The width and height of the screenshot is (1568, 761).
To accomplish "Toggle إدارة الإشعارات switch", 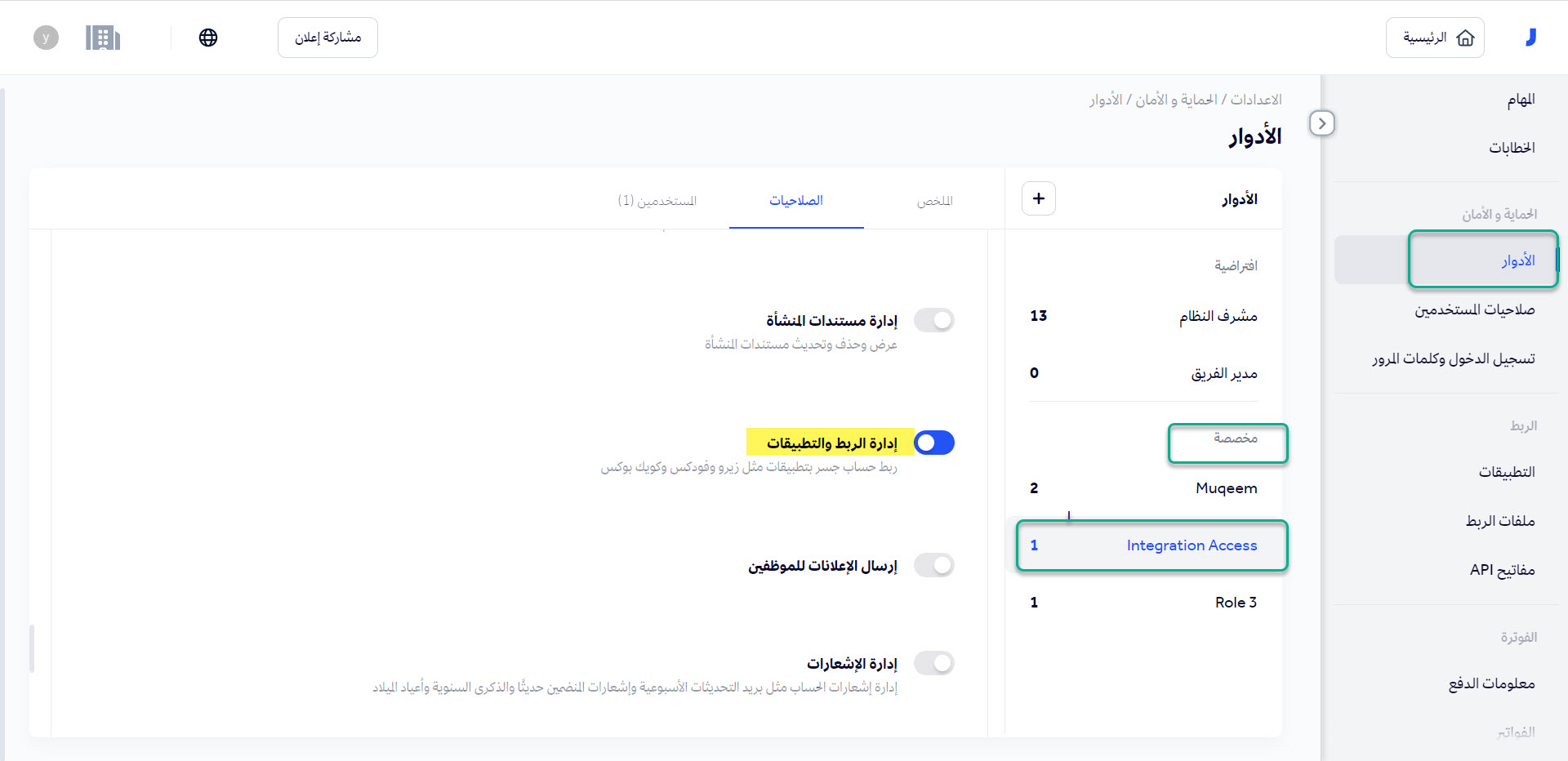I will (x=934, y=663).
